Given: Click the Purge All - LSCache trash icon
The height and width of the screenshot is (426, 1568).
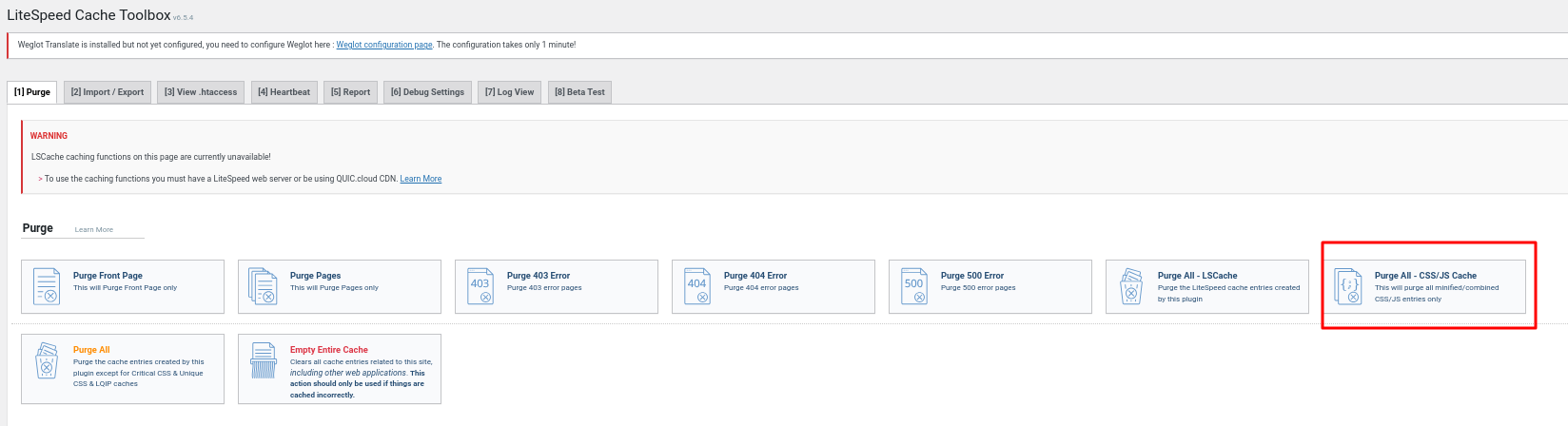Looking at the screenshot, I should (x=1131, y=286).
